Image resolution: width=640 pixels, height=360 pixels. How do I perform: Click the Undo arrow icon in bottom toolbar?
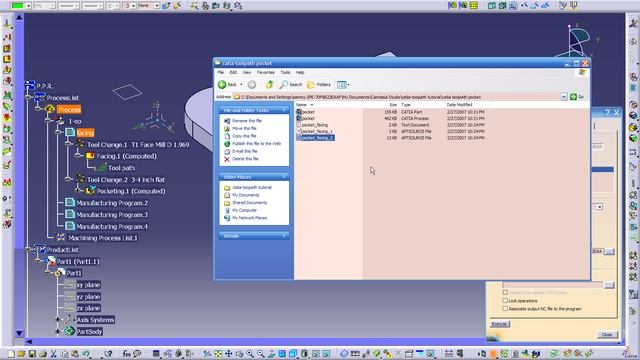[x=86, y=354]
